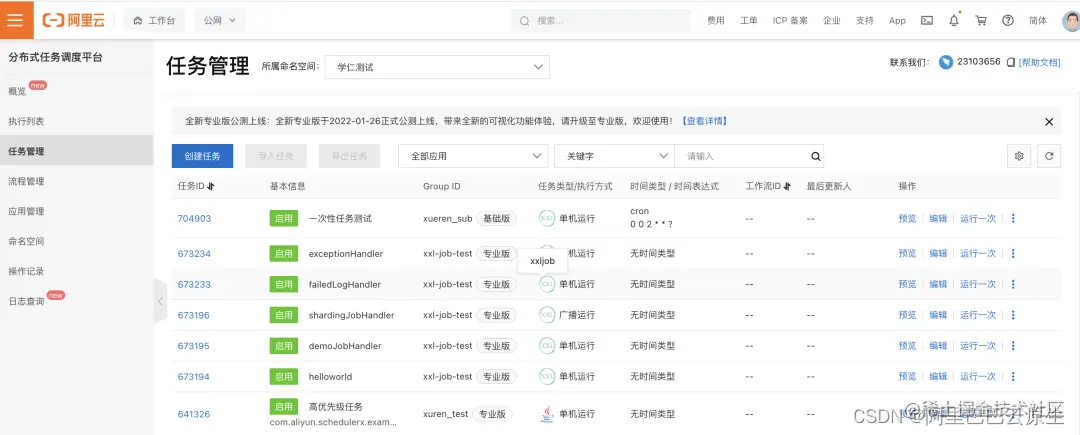Open the notifications bell
Screen dimensions: 1080x435
[x=954, y=21]
